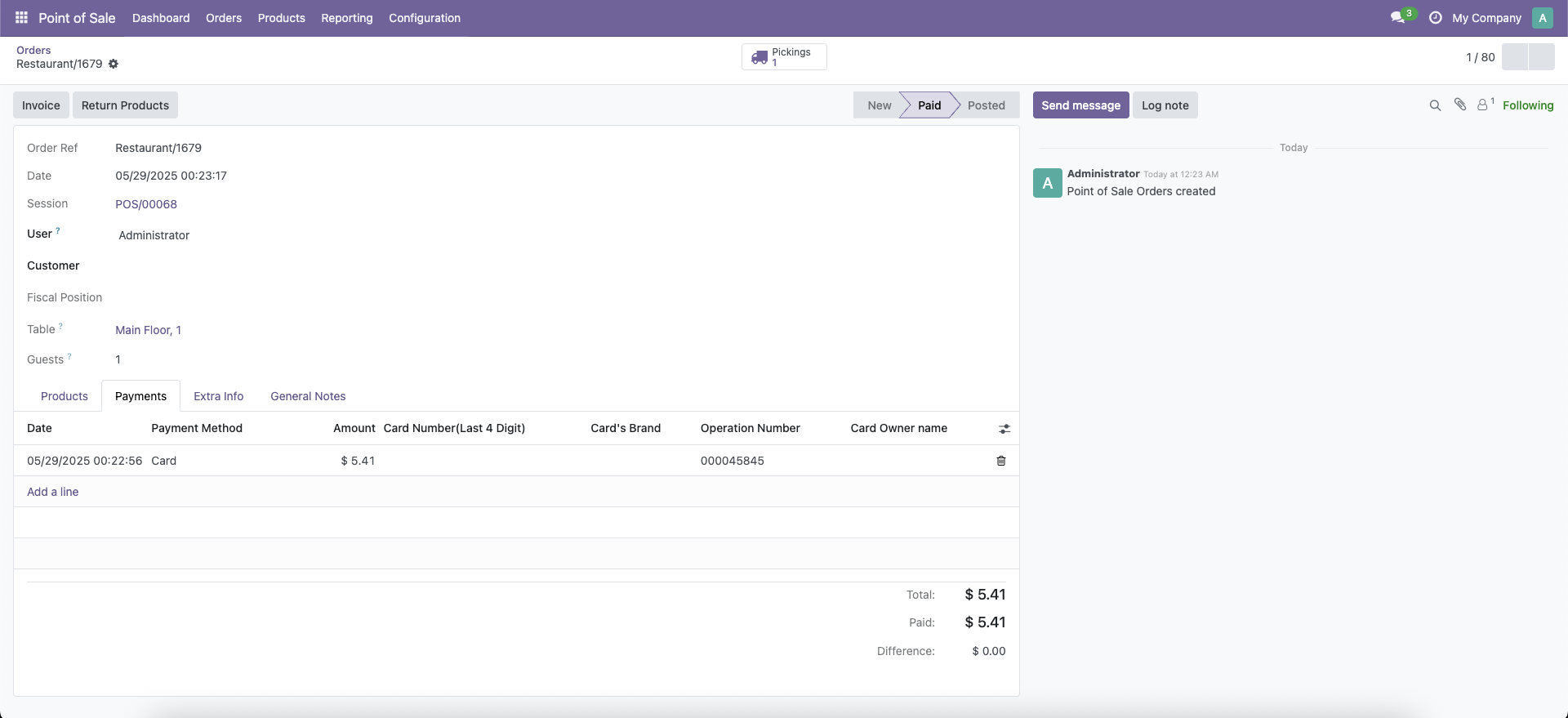Click Add a line link
1568x718 pixels.
tap(53, 492)
